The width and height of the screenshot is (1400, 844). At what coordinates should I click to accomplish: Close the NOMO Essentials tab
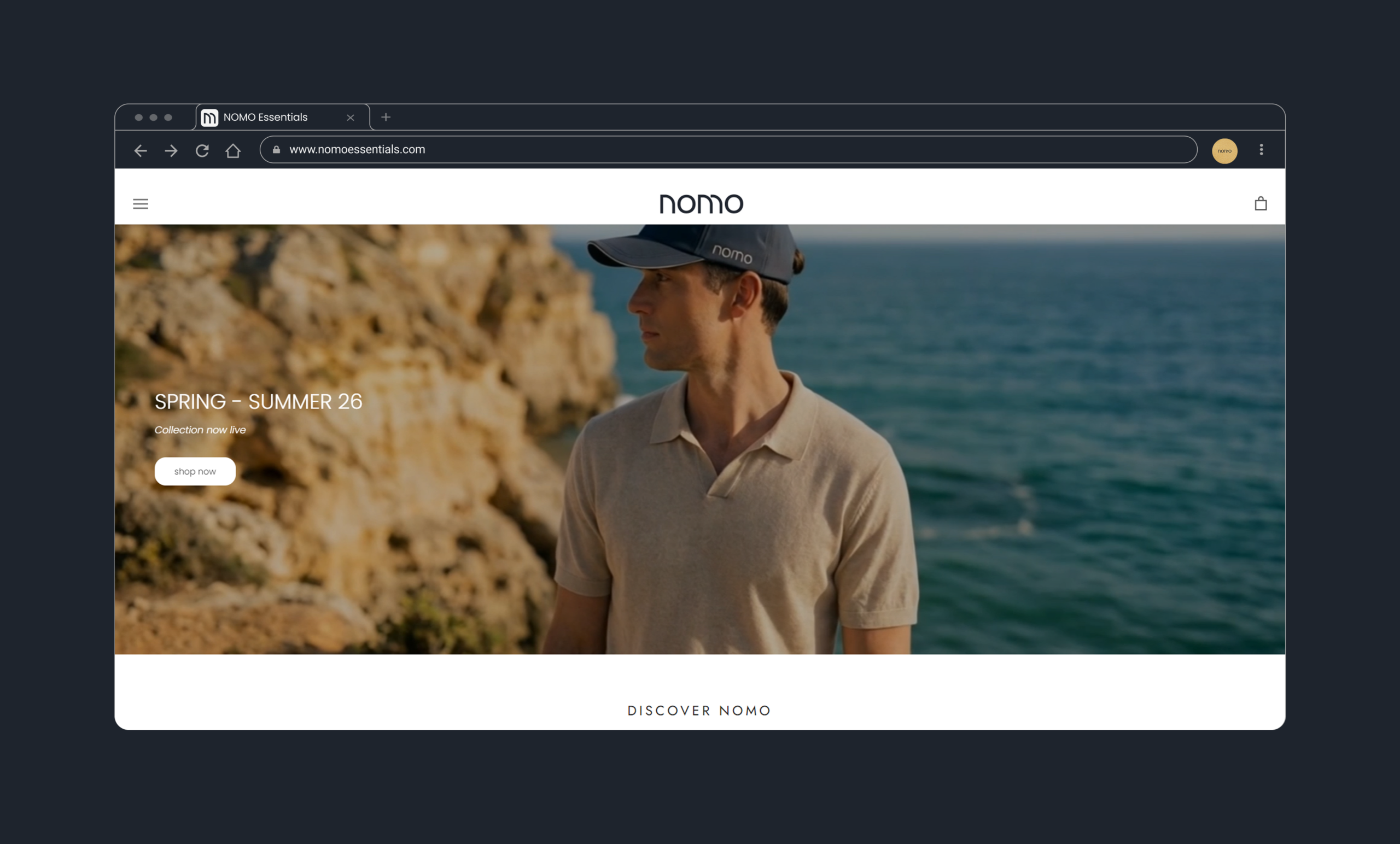click(351, 118)
